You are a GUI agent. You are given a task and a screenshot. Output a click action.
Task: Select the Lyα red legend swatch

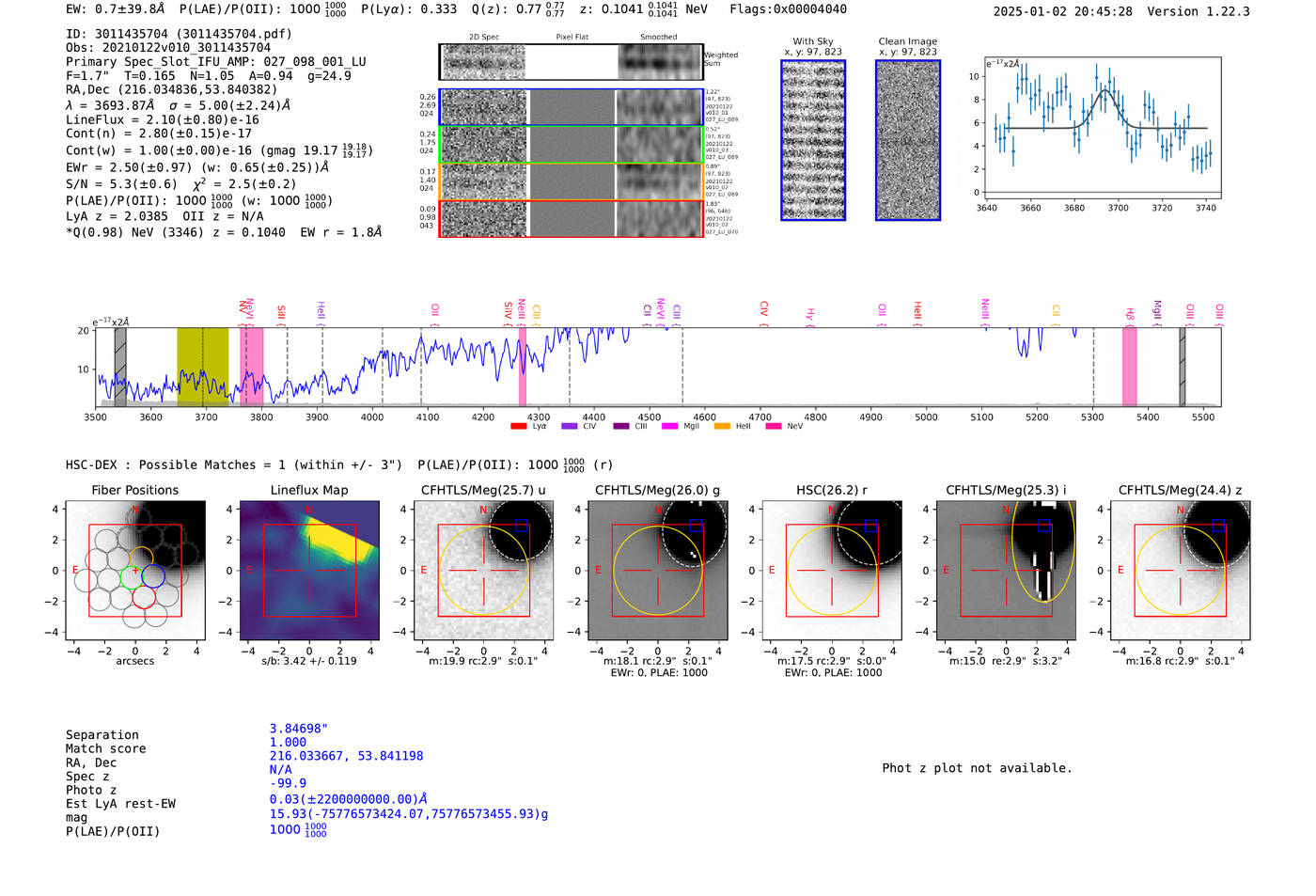(518, 427)
